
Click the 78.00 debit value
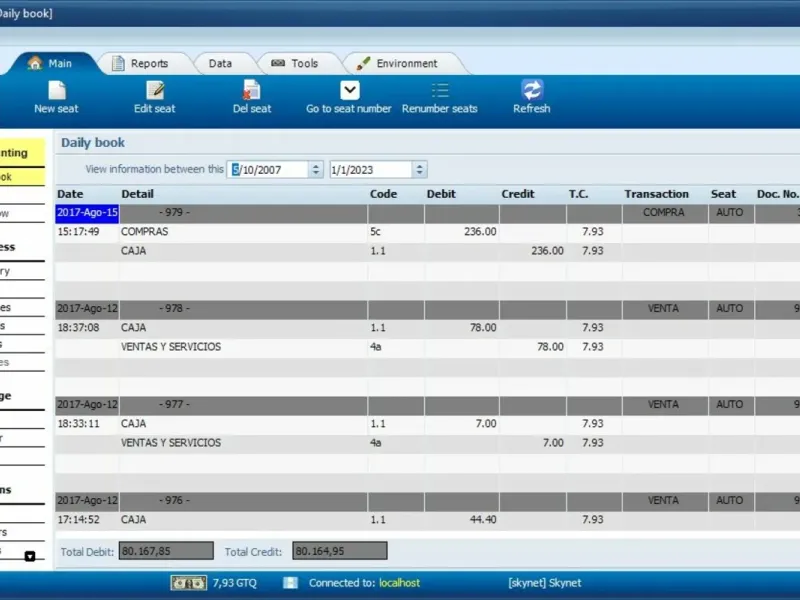483,328
